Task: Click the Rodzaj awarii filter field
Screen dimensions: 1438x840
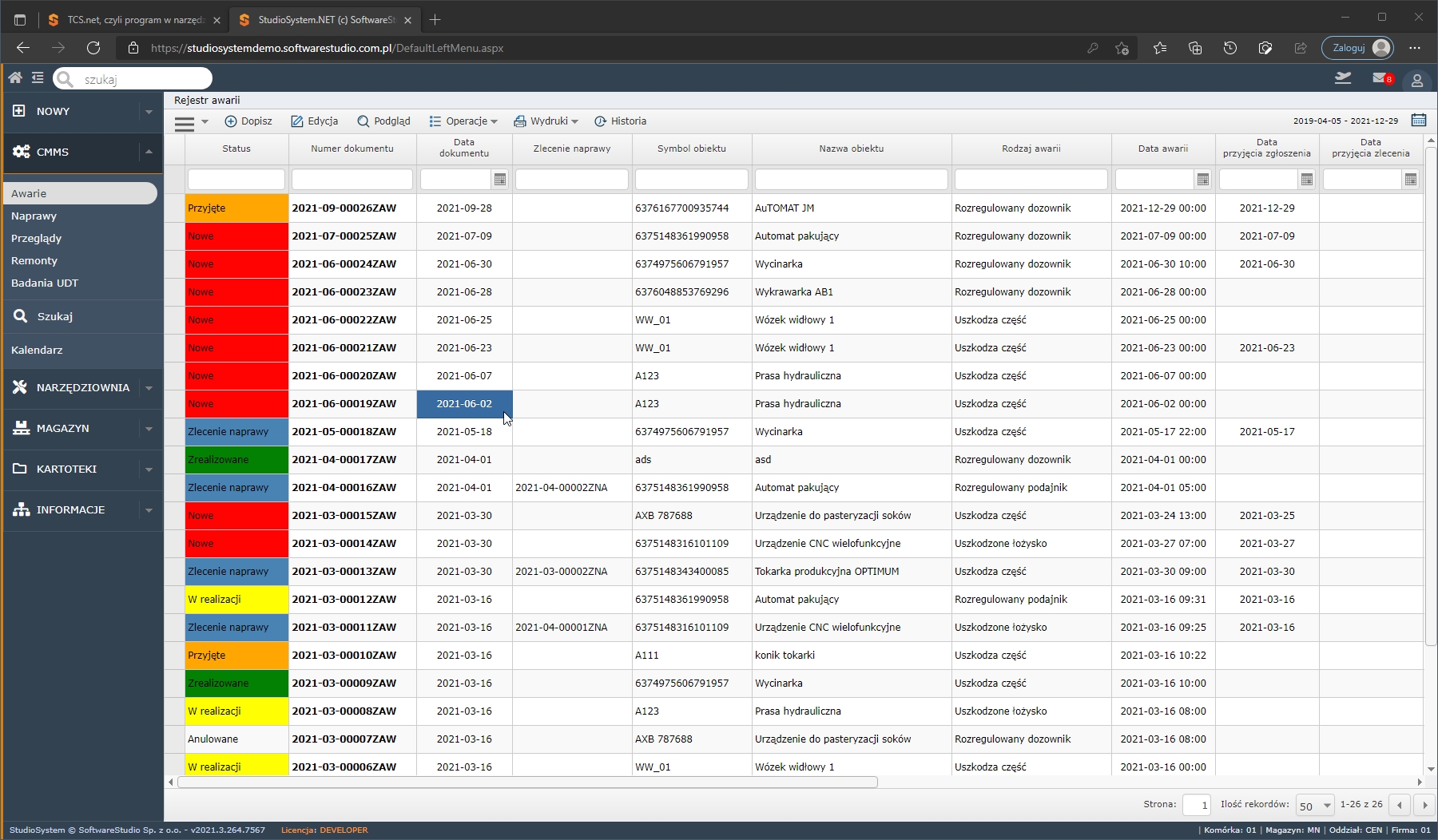Action: 1031,179
